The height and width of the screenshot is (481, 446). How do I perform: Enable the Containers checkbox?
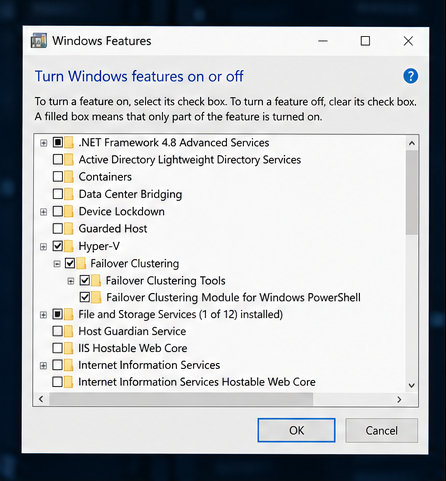[58, 177]
